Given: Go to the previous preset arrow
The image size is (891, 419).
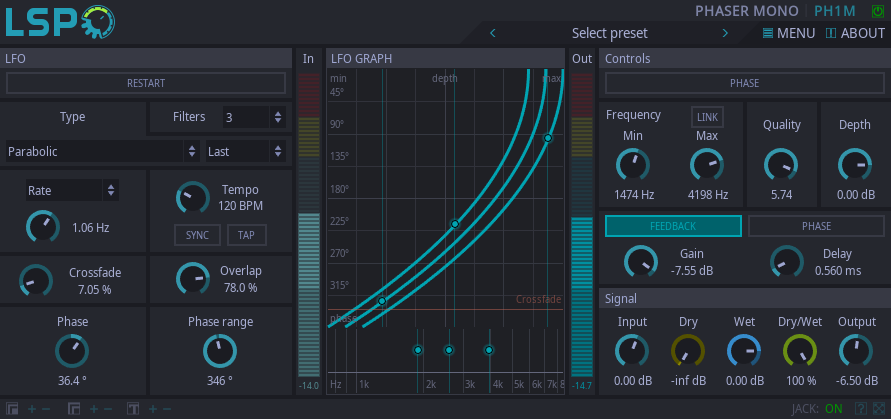Looking at the screenshot, I should [x=493, y=34].
